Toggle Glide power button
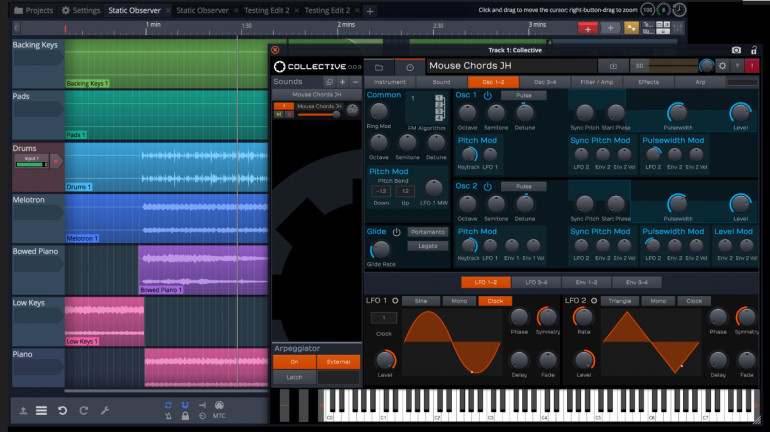The height and width of the screenshot is (432, 770). click(396, 232)
